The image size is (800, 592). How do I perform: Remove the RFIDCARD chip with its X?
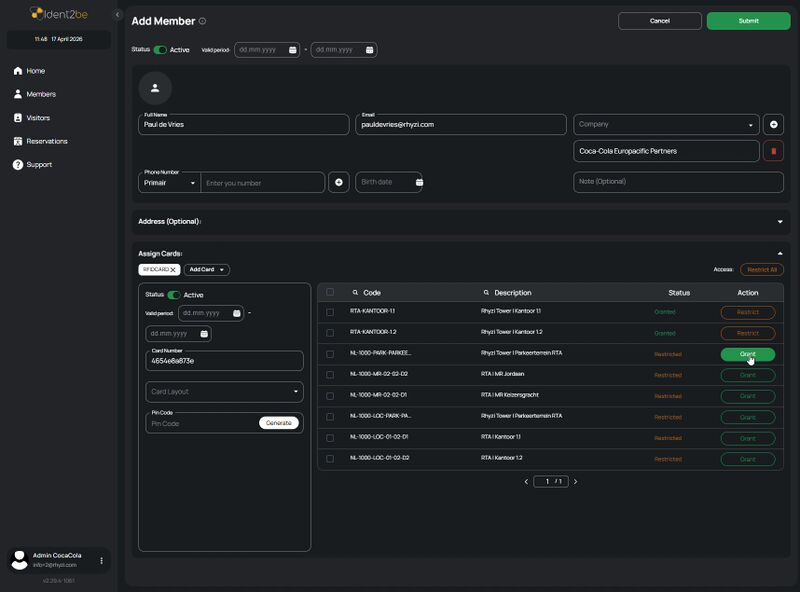[172, 270]
